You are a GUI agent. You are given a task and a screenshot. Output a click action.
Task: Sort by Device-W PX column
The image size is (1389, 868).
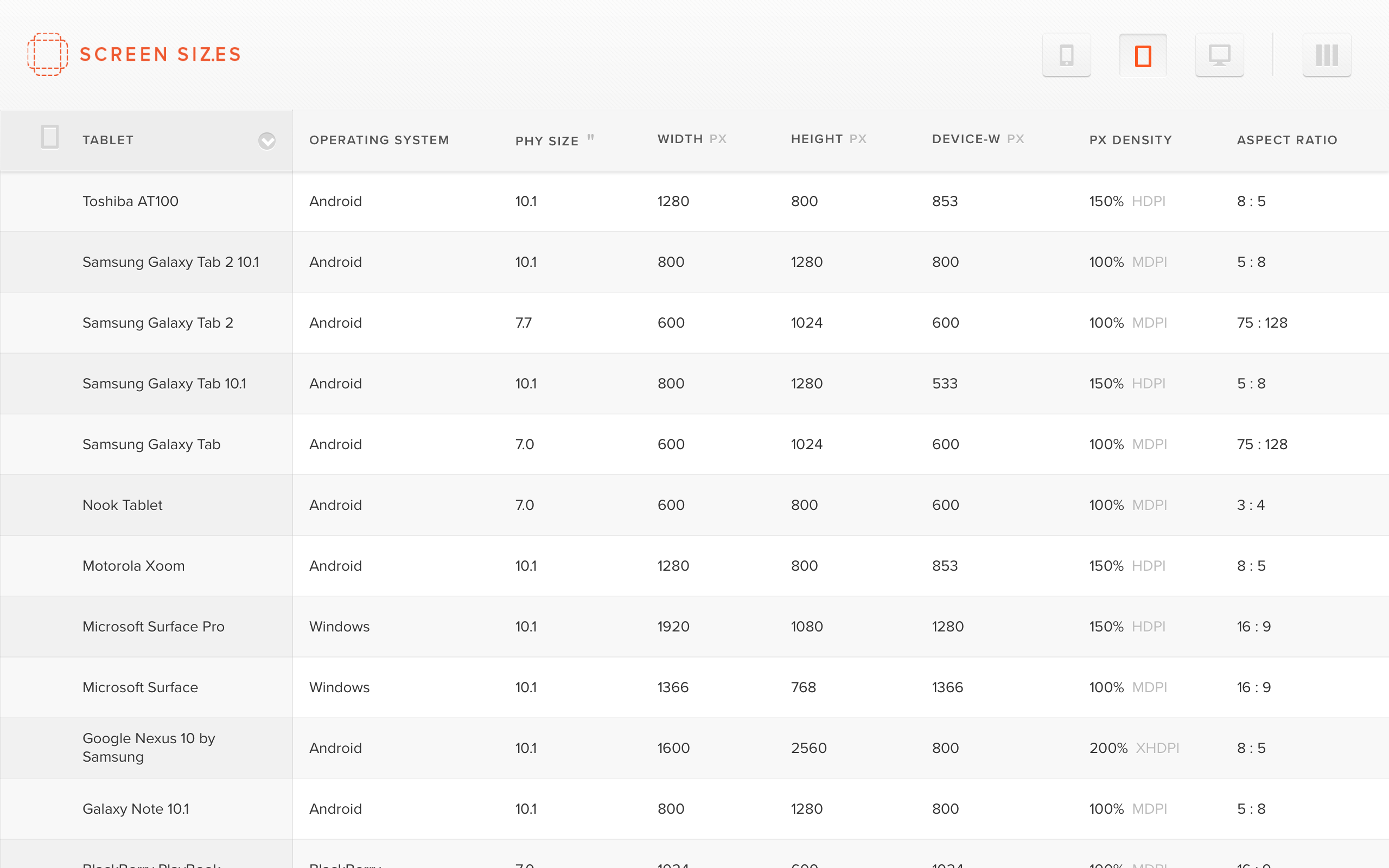978,139
